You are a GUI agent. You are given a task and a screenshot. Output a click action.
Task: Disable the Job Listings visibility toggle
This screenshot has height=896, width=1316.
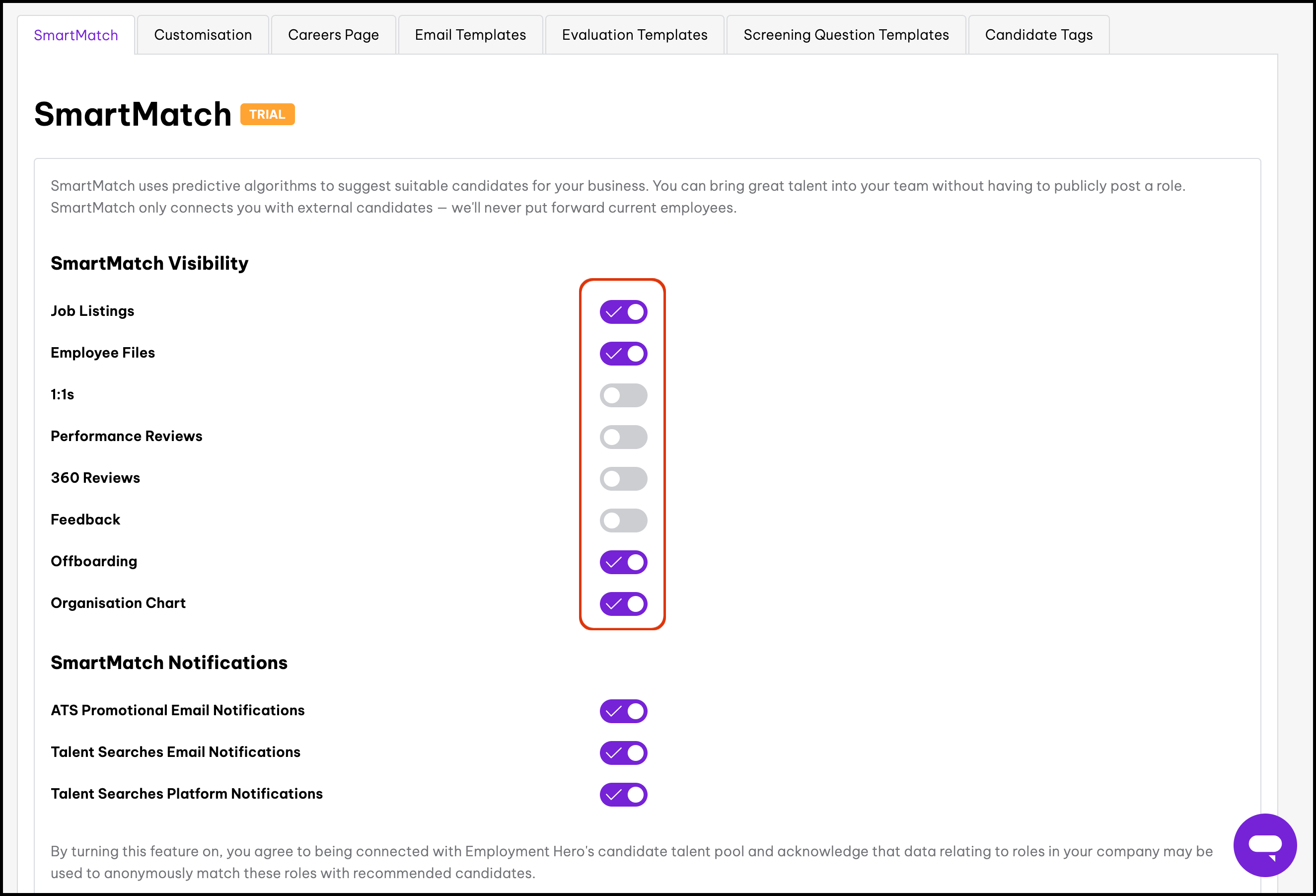click(623, 312)
